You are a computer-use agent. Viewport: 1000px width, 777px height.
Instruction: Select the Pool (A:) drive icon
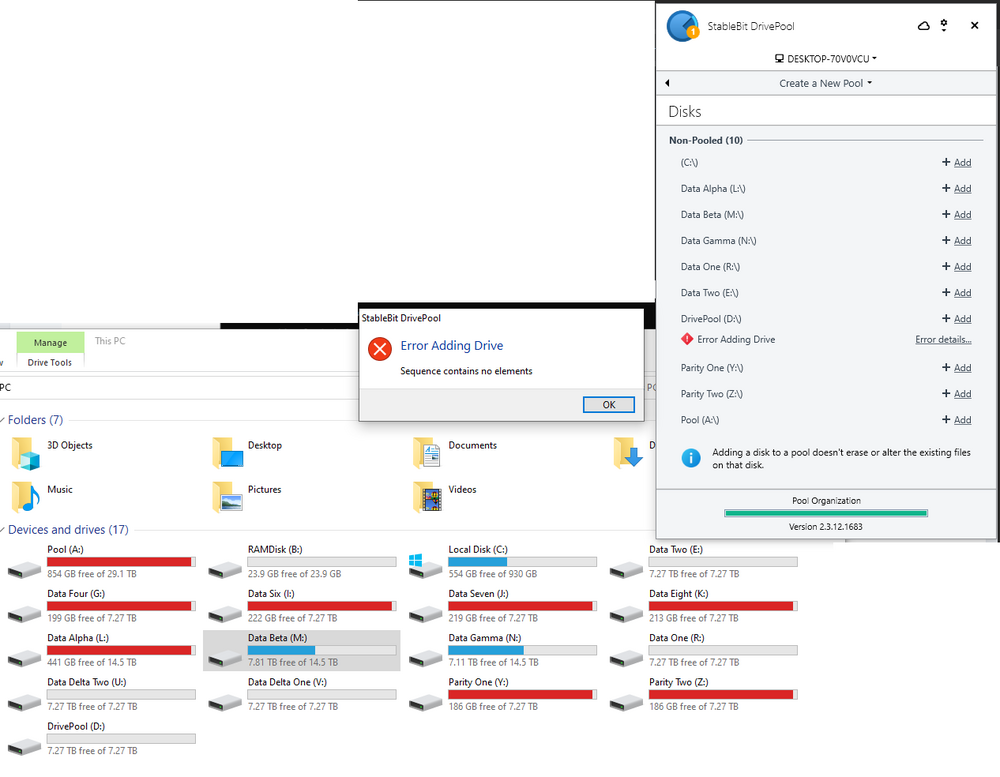click(x=24, y=569)
